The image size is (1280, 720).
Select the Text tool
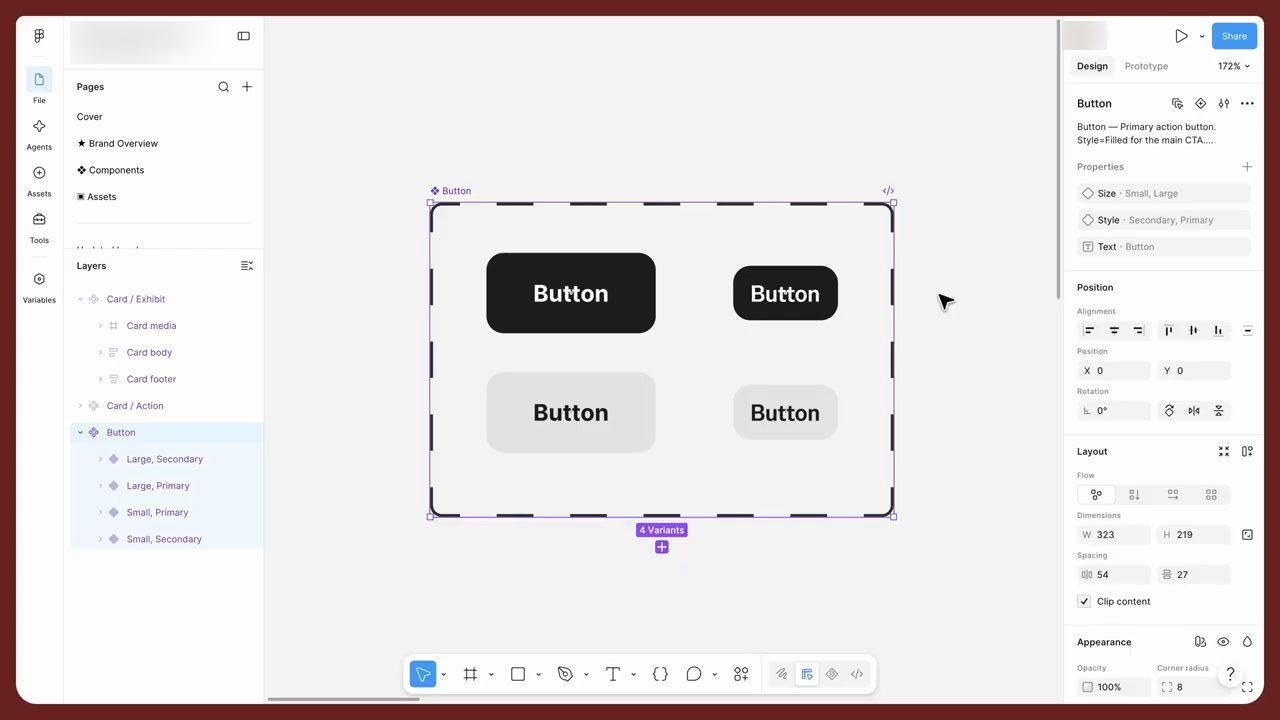coord(613,674)
